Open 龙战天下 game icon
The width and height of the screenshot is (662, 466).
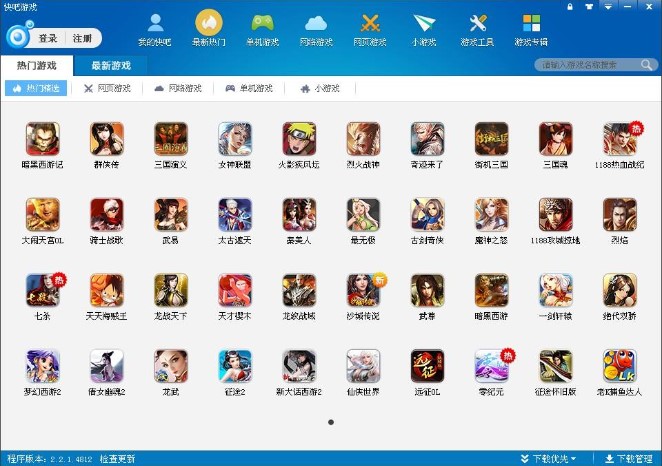click(x=171, y=290)
